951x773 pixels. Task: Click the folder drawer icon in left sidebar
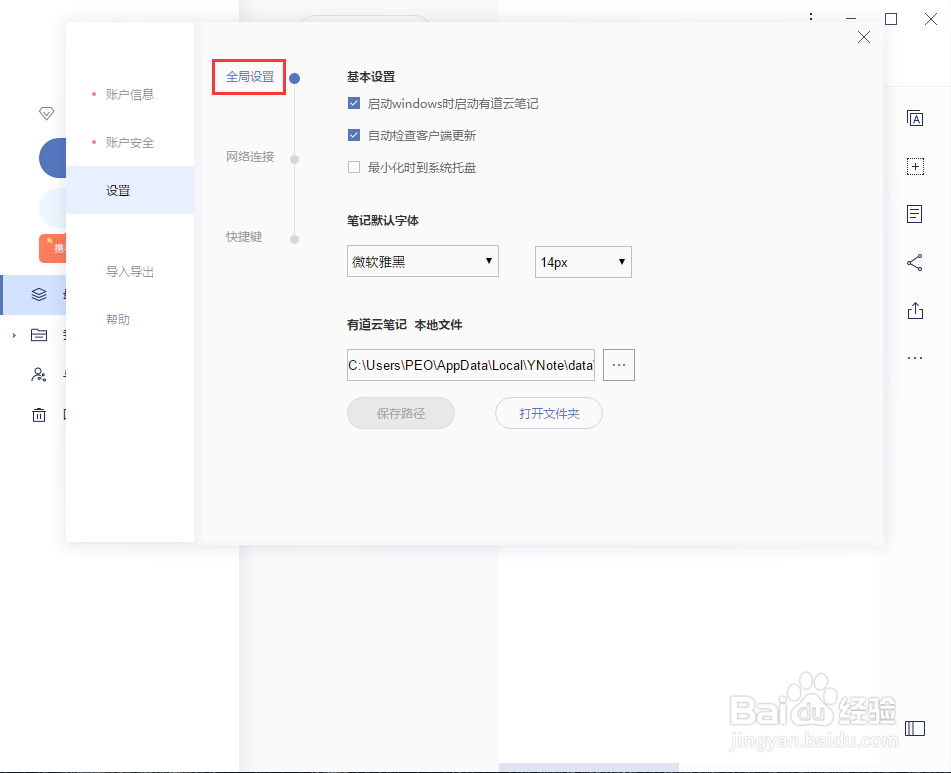[39, 335]
